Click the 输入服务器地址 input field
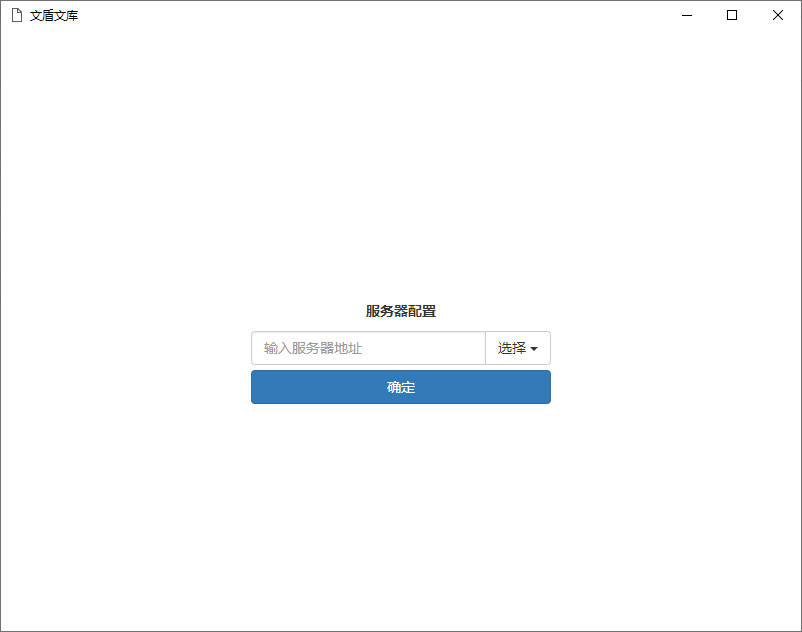 368,348
